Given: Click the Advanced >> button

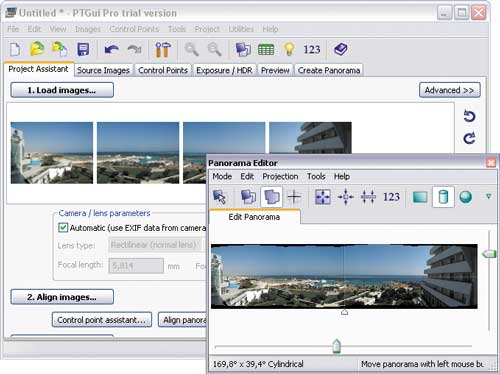Looking at the screenshot, I should [449, 90].
